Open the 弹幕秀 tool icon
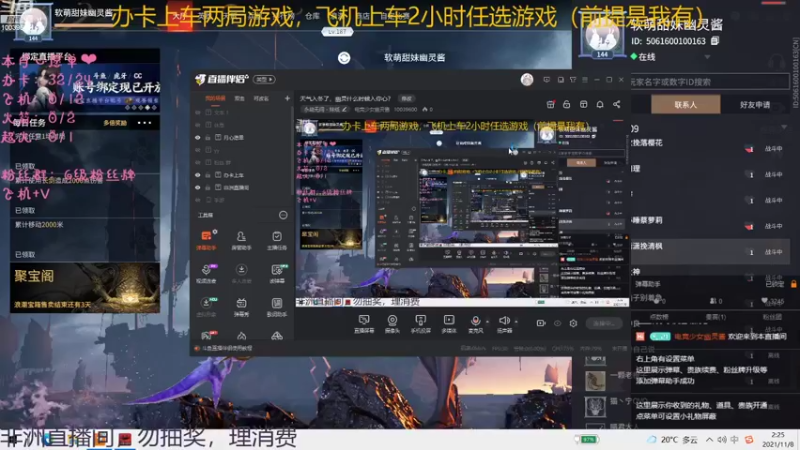This screenshot has height=450, width=800. click(241, 307)
